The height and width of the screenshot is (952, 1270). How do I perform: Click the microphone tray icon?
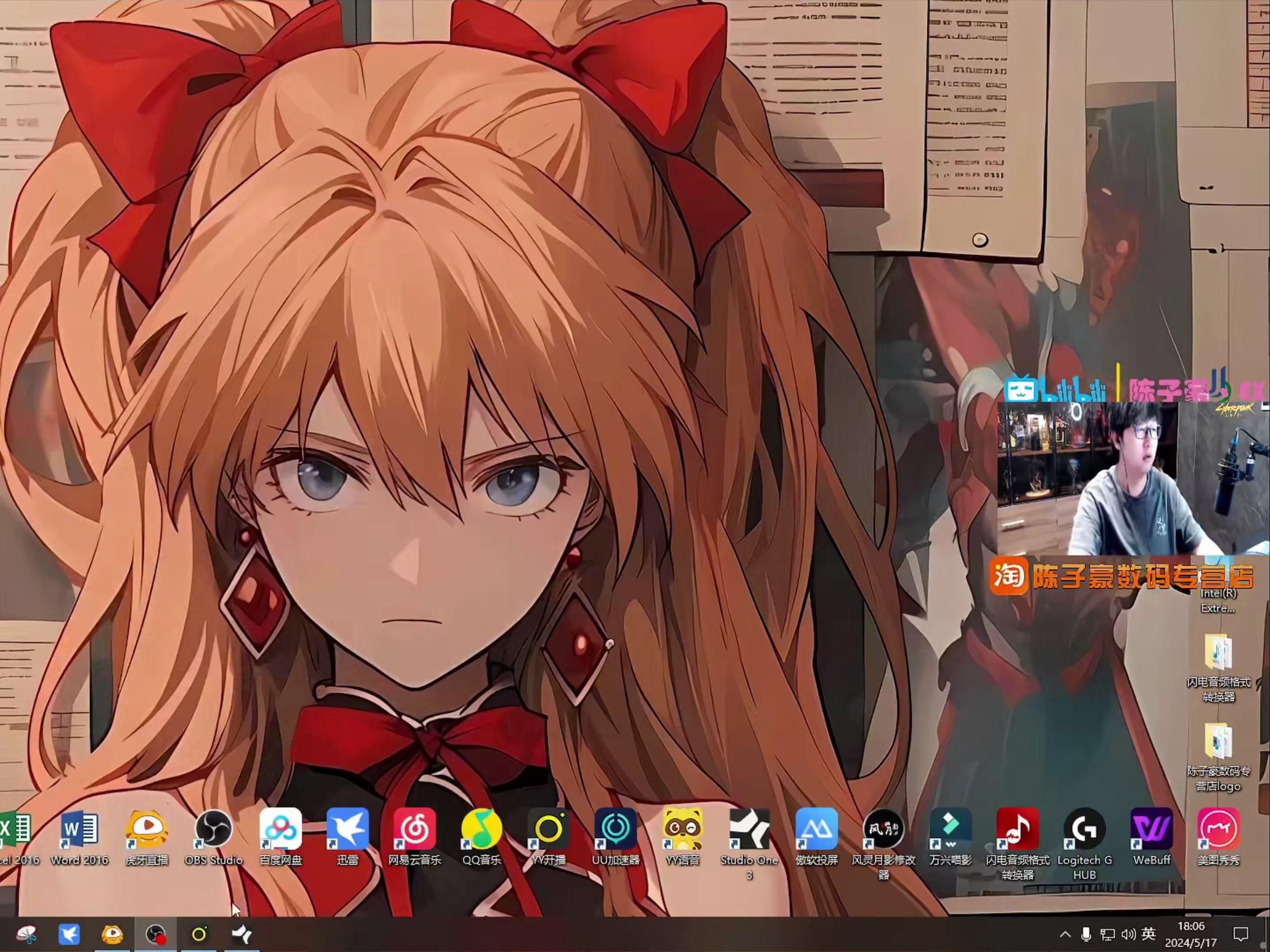[1086, 935]
